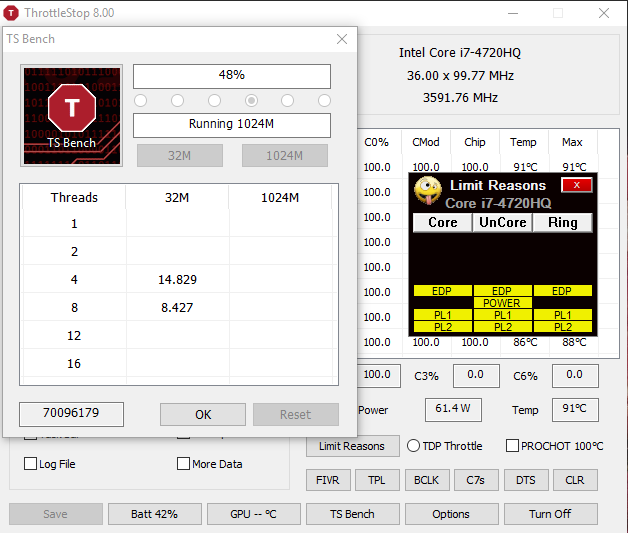Click the Temp 91°C field at bottom
The height and width of the screenshot is (533, 628).
[575, 410]
